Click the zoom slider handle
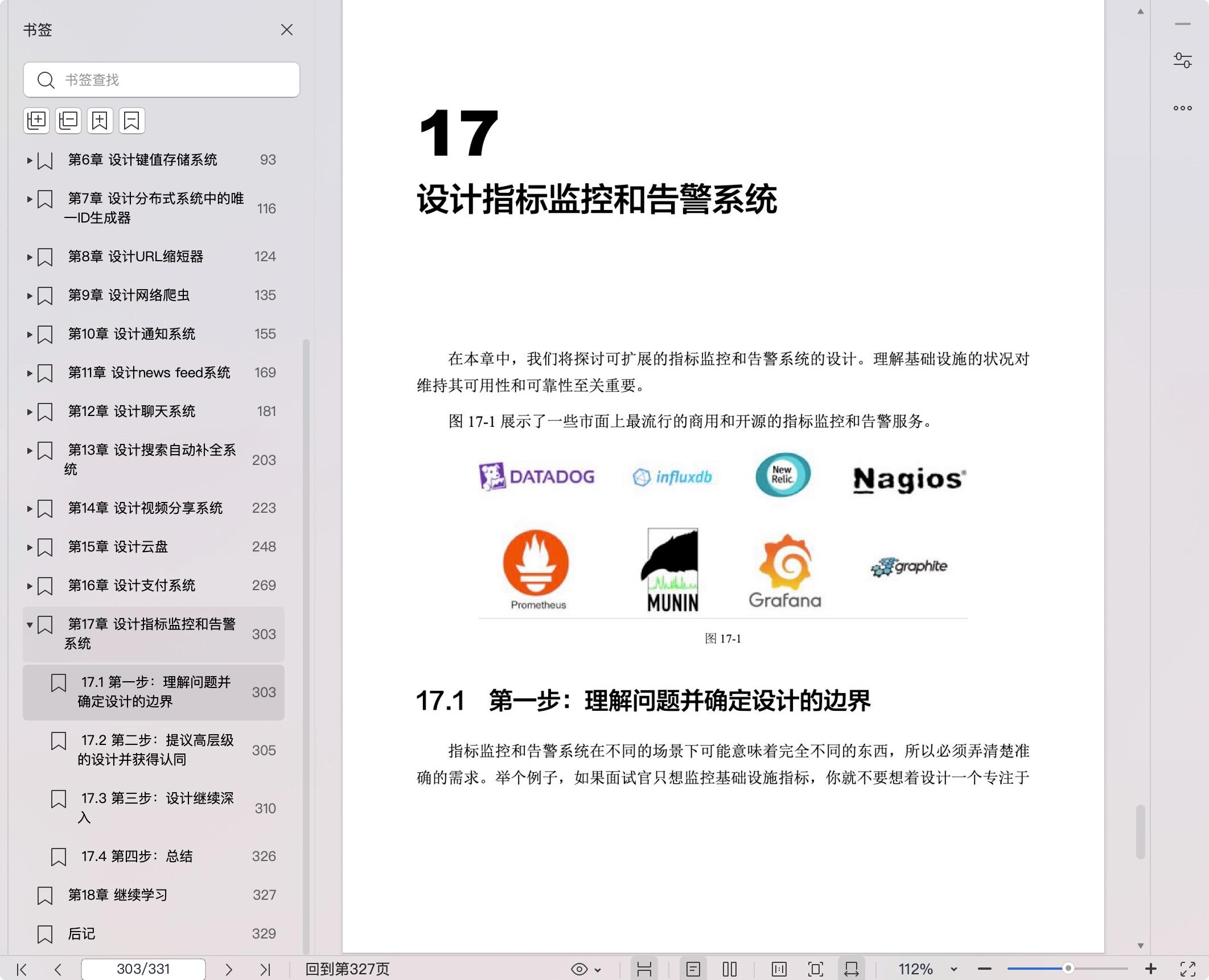 [1068, 969]
